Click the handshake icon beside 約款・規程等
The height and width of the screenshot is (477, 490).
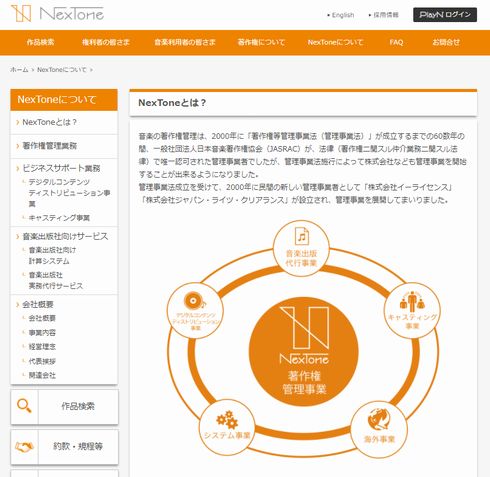[x=24, y=446]
